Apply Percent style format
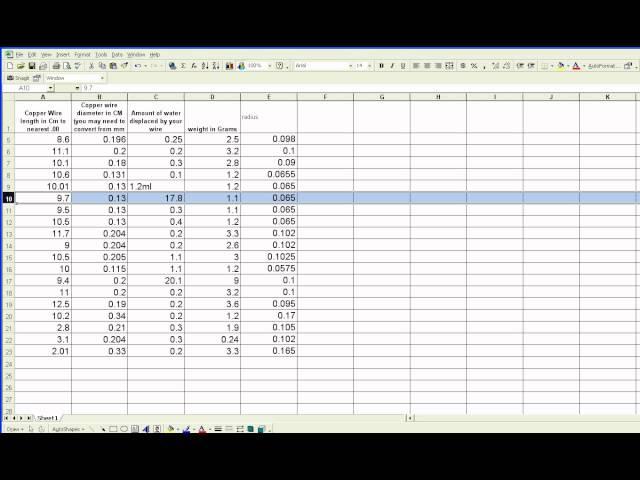 coord(474,66)
